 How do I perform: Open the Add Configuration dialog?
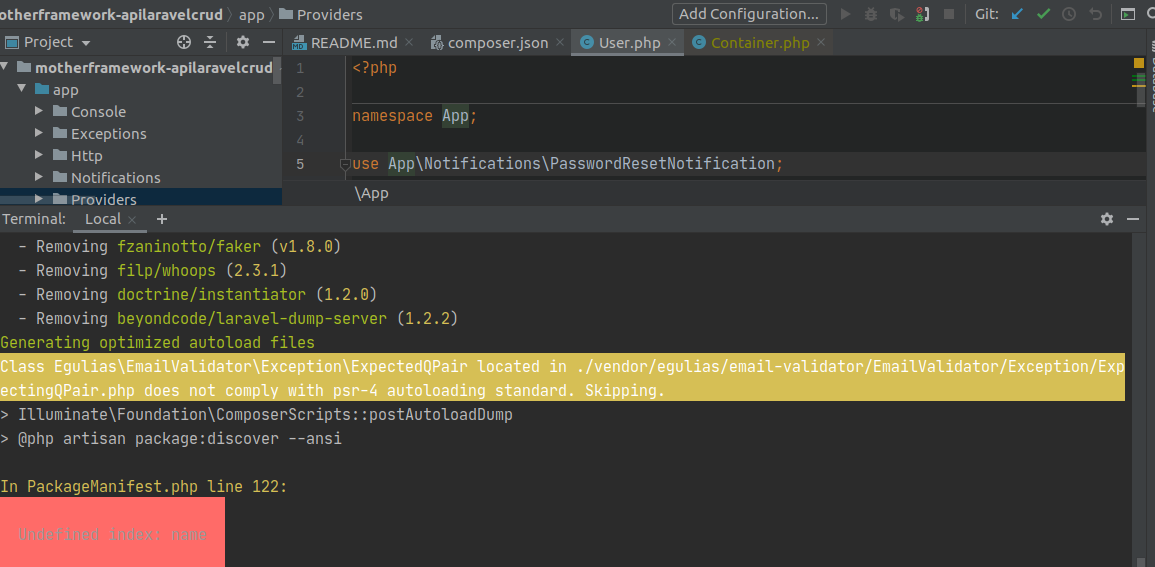[749, 14]
